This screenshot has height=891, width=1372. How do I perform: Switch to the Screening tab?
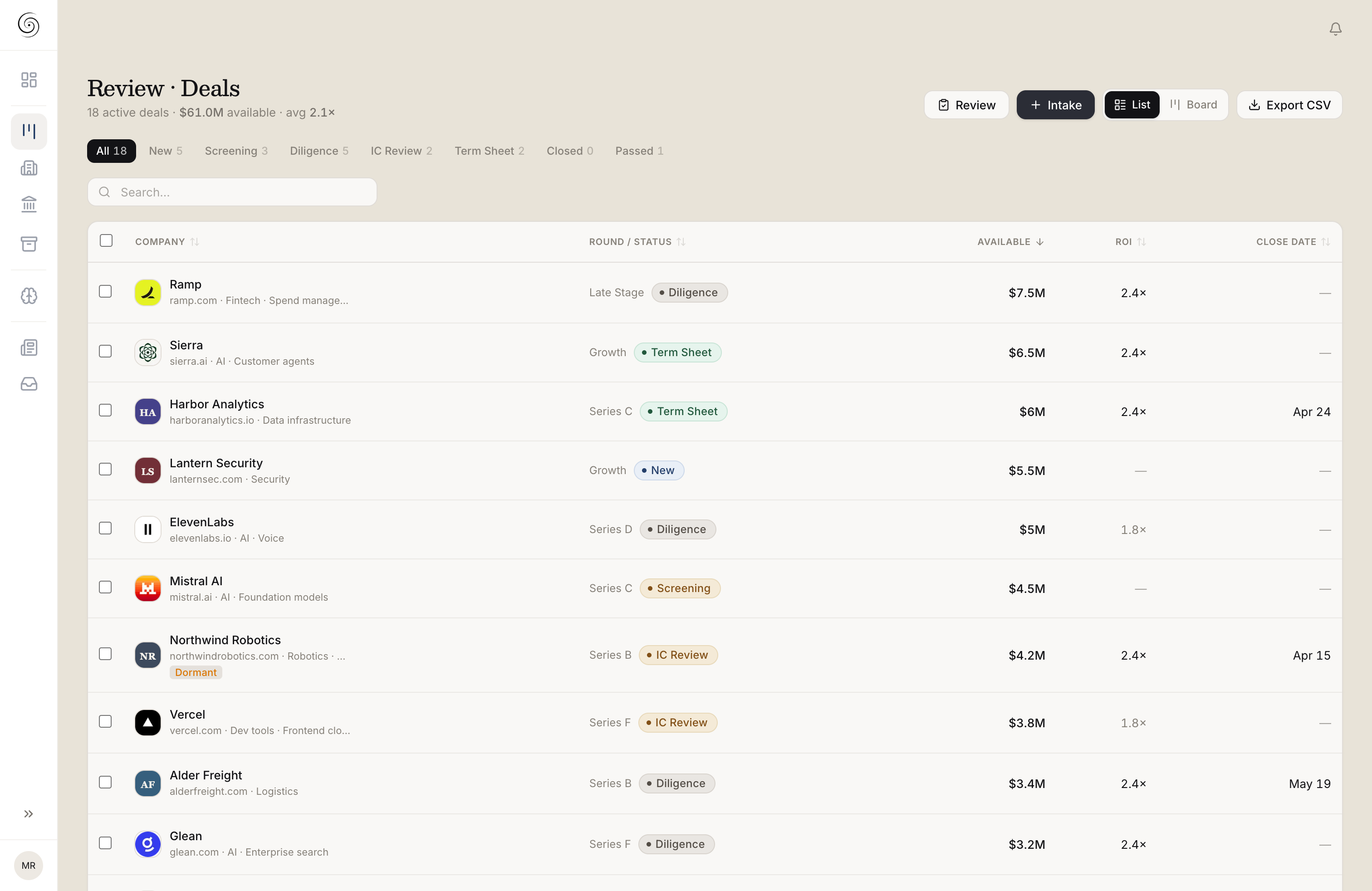point(236,151)
